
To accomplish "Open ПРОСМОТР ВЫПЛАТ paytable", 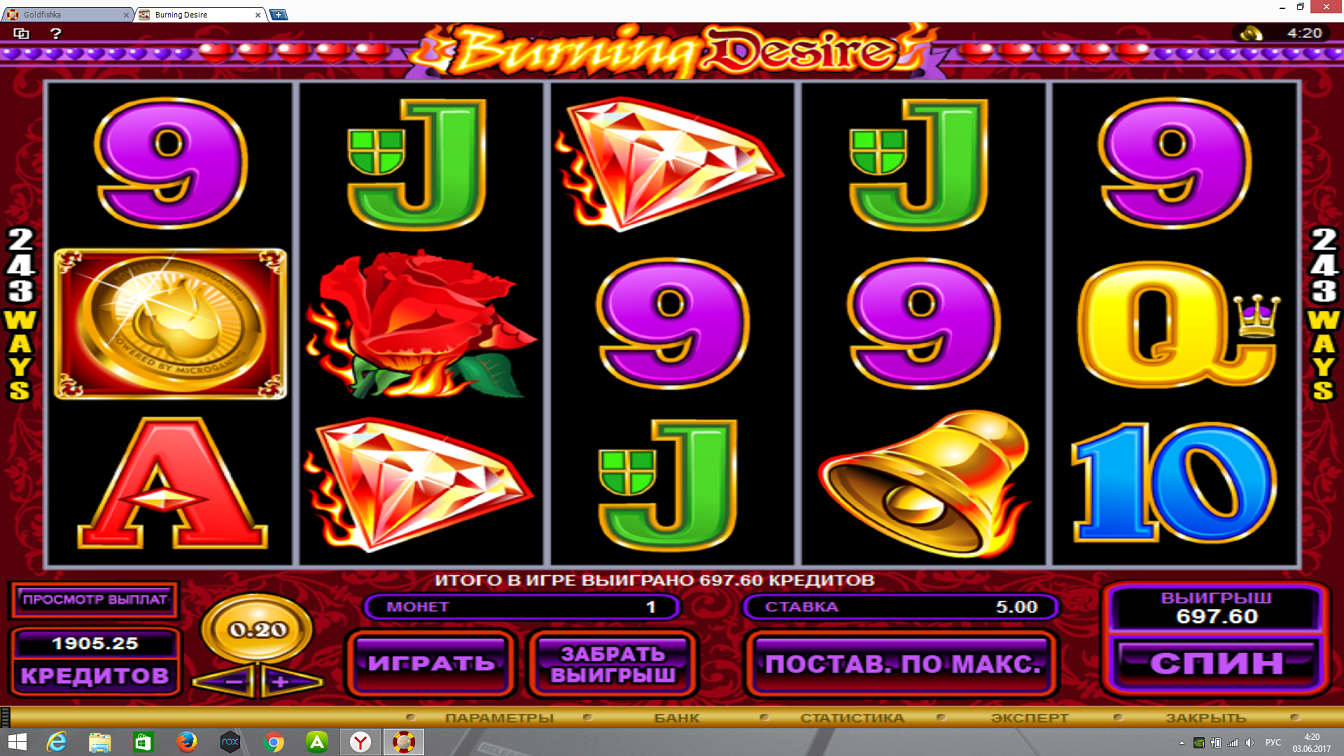I will coord(96,600).
